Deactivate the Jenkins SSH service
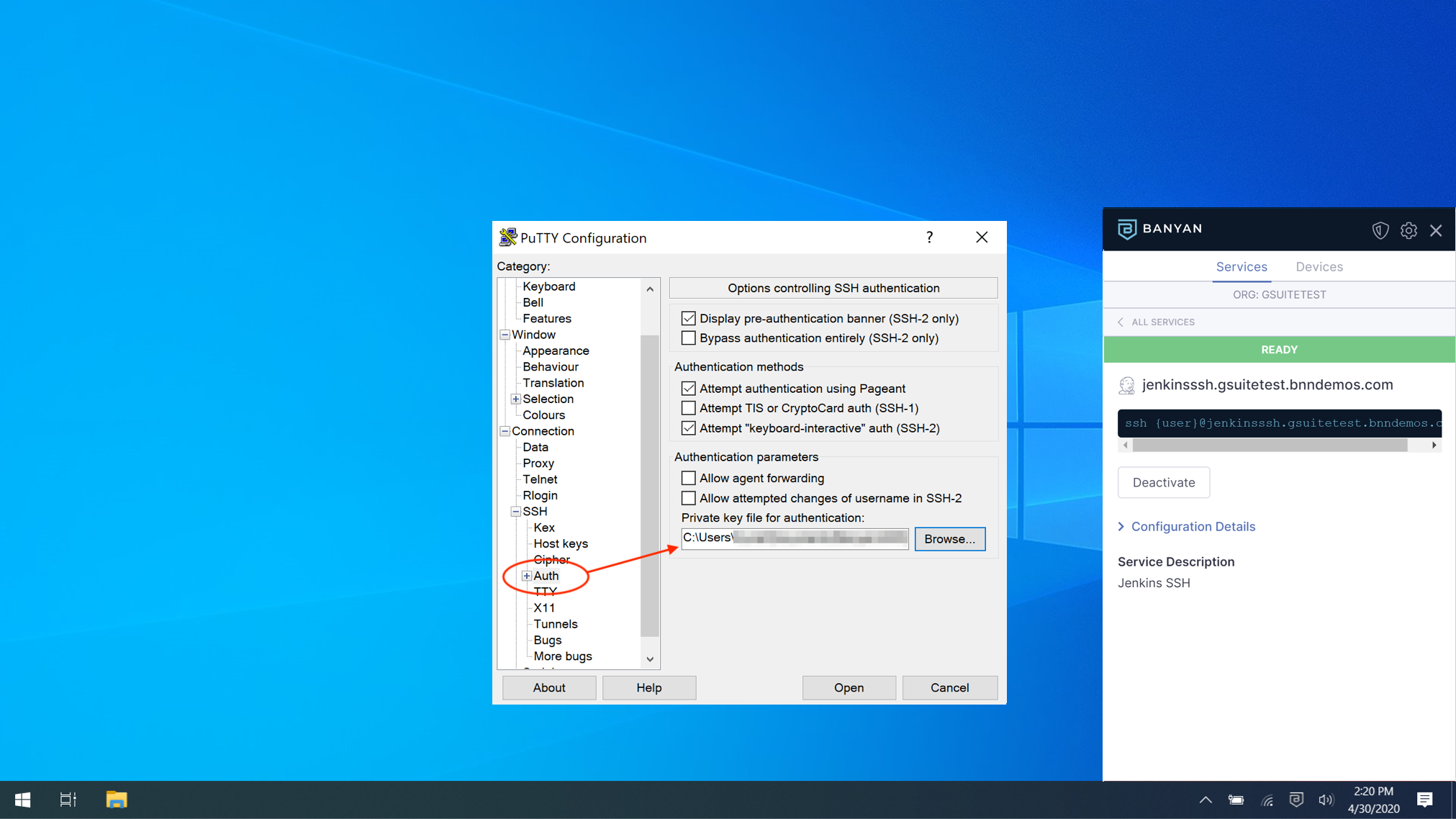Viewport: 1456px width, 819px height. (1163, 483)
